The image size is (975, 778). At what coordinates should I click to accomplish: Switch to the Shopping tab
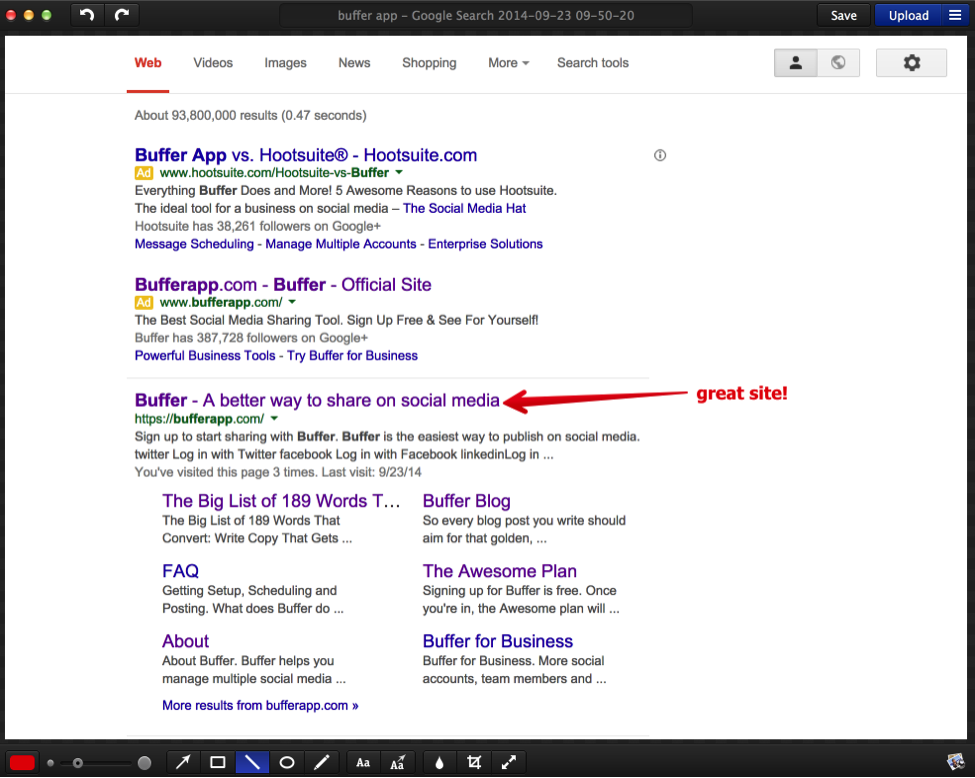(429, 63)
